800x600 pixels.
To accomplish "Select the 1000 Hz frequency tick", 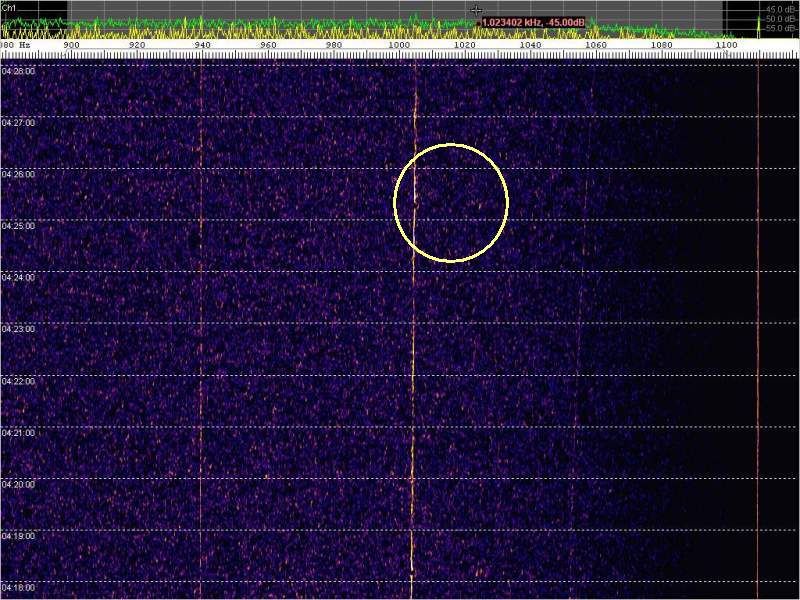I will click(x=399, y=45).
